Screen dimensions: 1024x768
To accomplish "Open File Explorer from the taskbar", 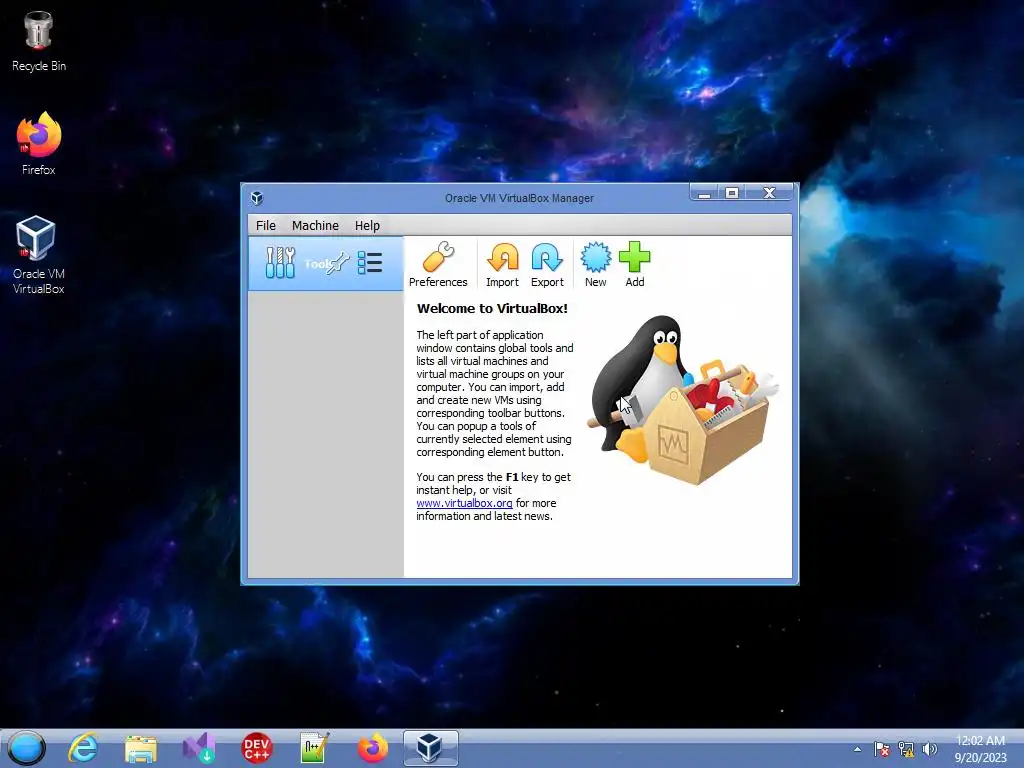I will pos(141,748).
